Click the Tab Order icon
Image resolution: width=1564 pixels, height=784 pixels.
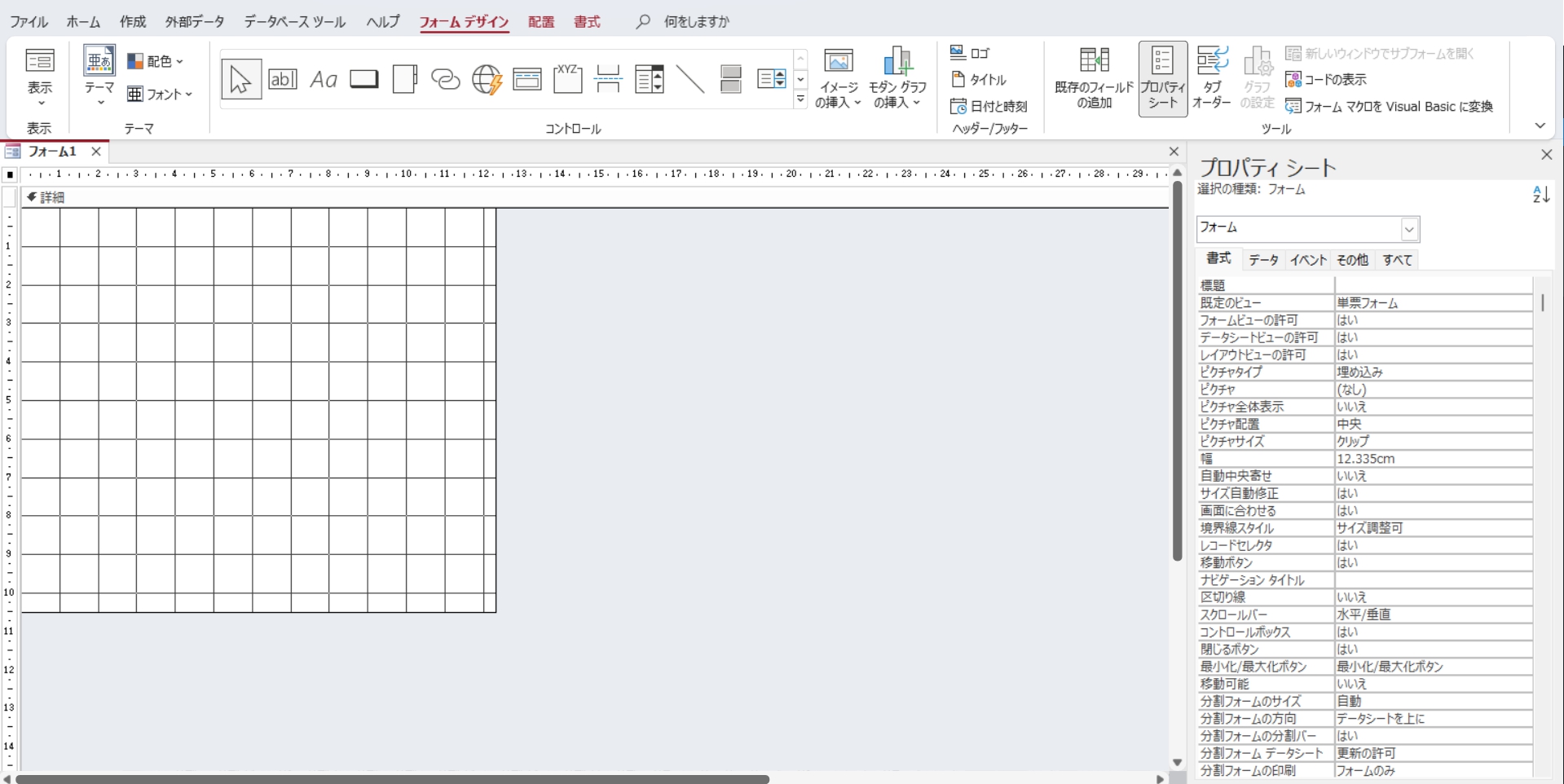[1211, 78]
